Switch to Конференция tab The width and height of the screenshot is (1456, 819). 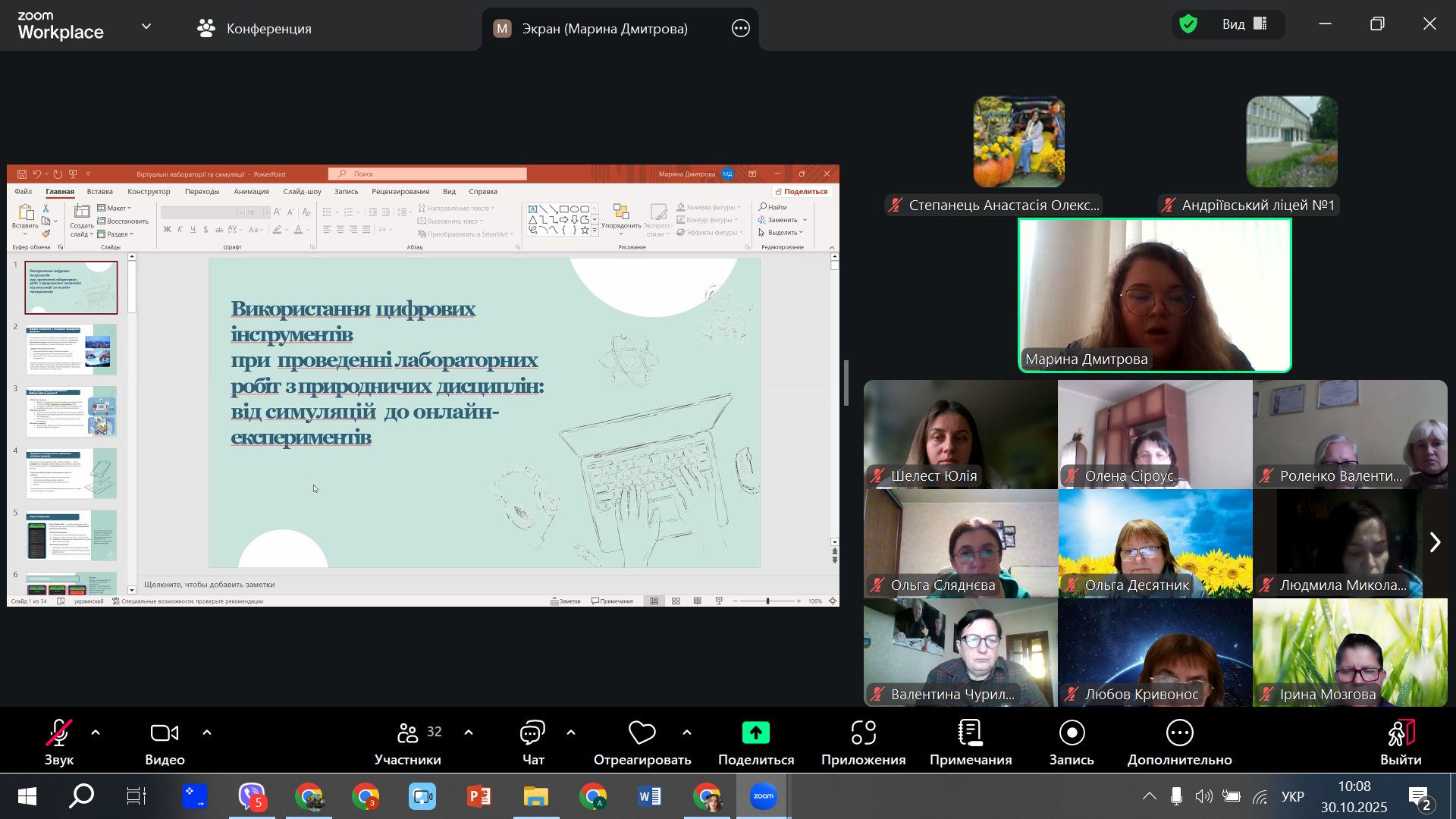tap(255, 29)
